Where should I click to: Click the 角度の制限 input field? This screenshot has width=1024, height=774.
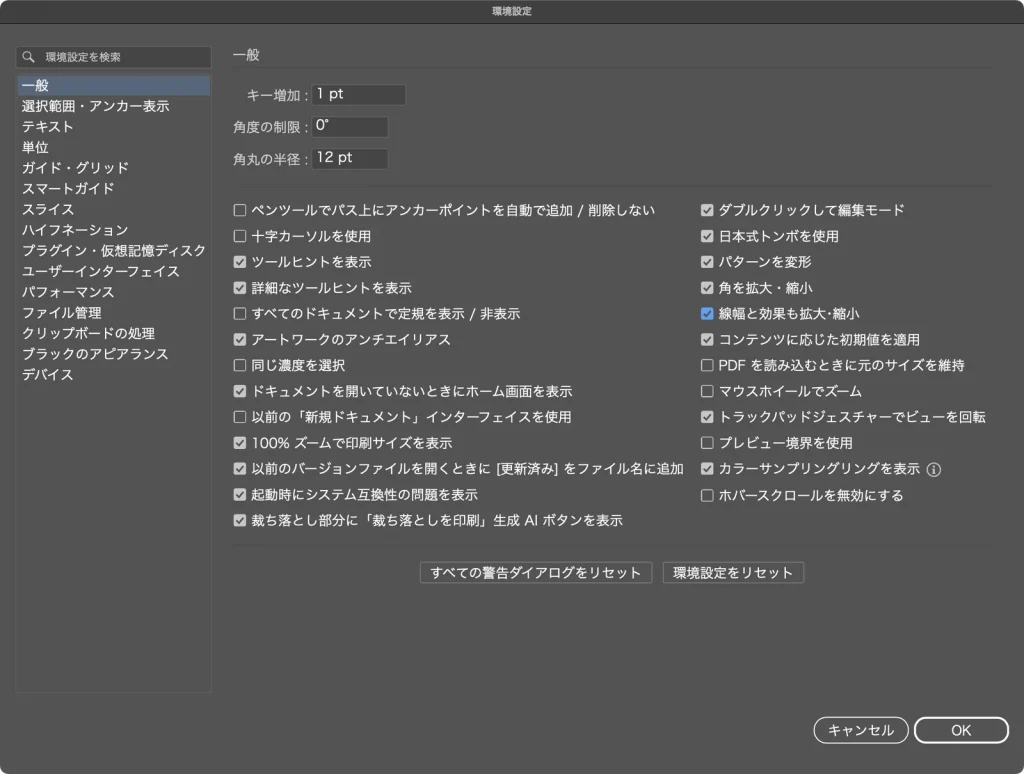(x=350, y=127)
